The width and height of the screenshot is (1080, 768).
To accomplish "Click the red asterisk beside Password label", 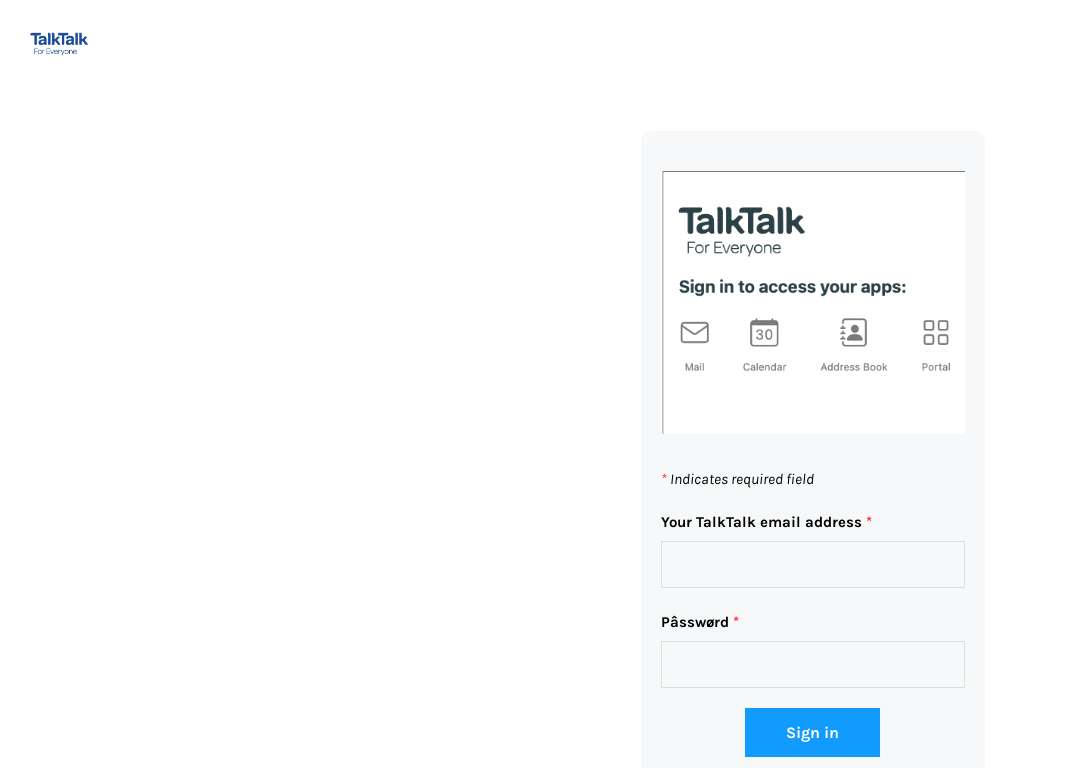I will [736, 620].
